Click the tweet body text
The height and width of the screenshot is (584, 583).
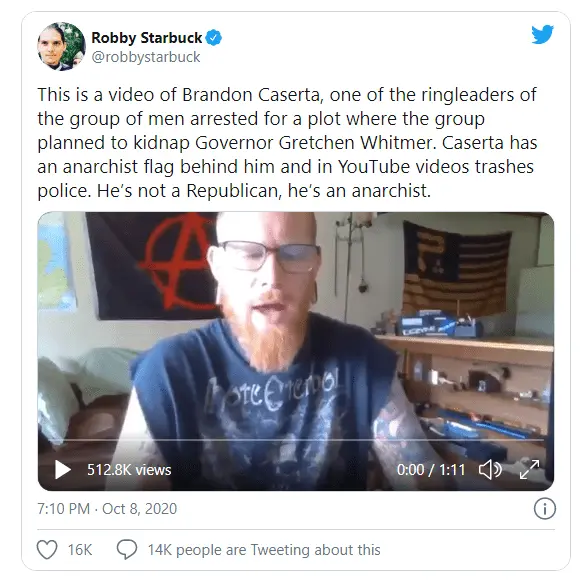pos(287,143)
